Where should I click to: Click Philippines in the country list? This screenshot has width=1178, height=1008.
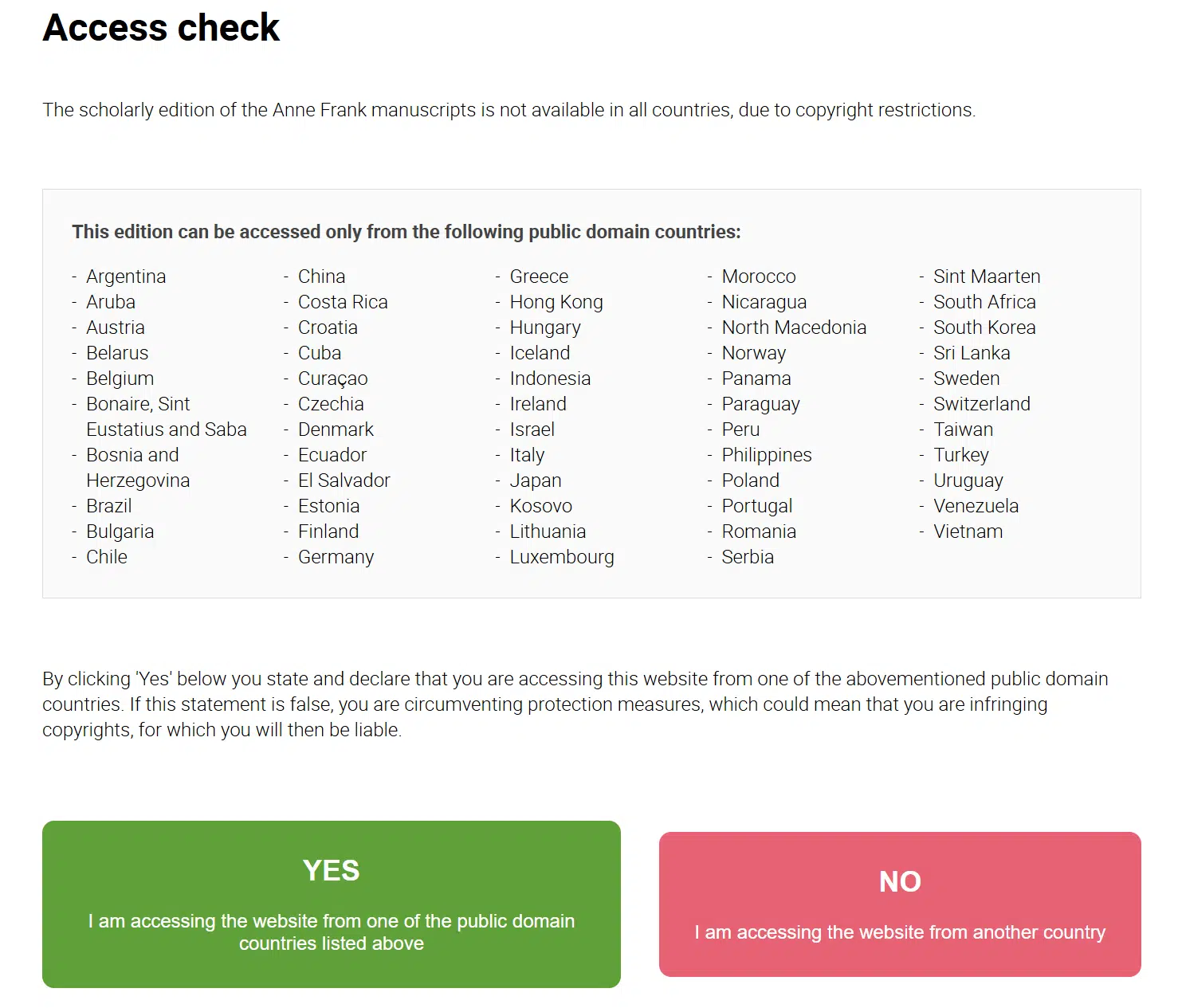[x=767, y=455]
